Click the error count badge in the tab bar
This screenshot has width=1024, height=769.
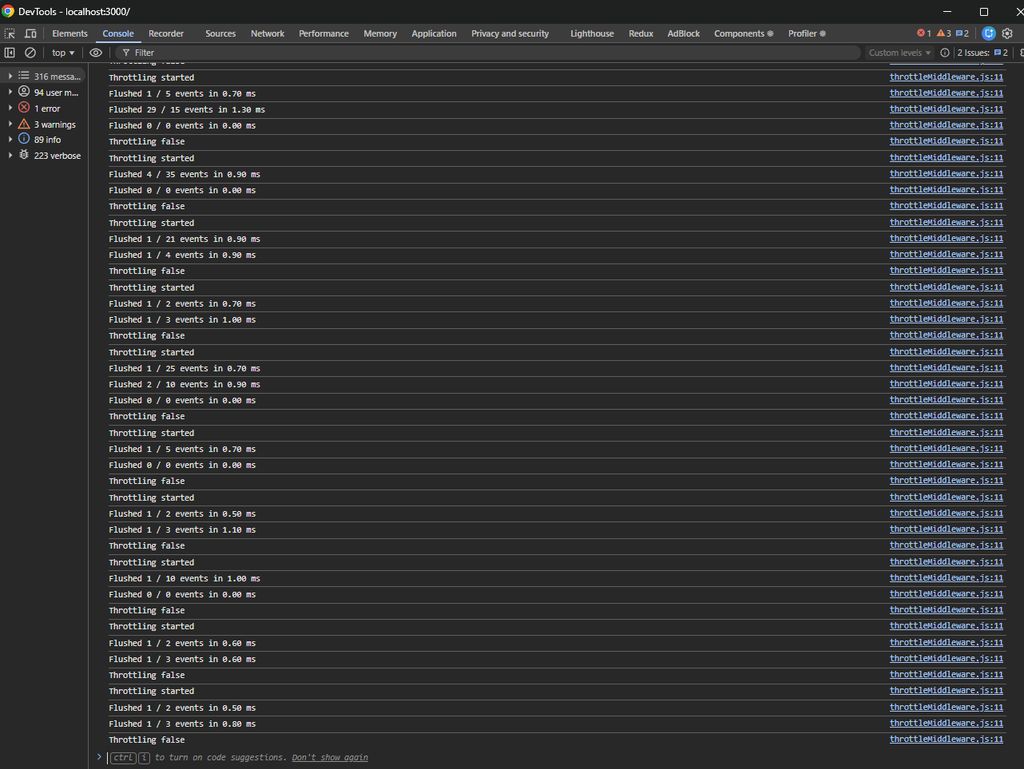(924, 33)
